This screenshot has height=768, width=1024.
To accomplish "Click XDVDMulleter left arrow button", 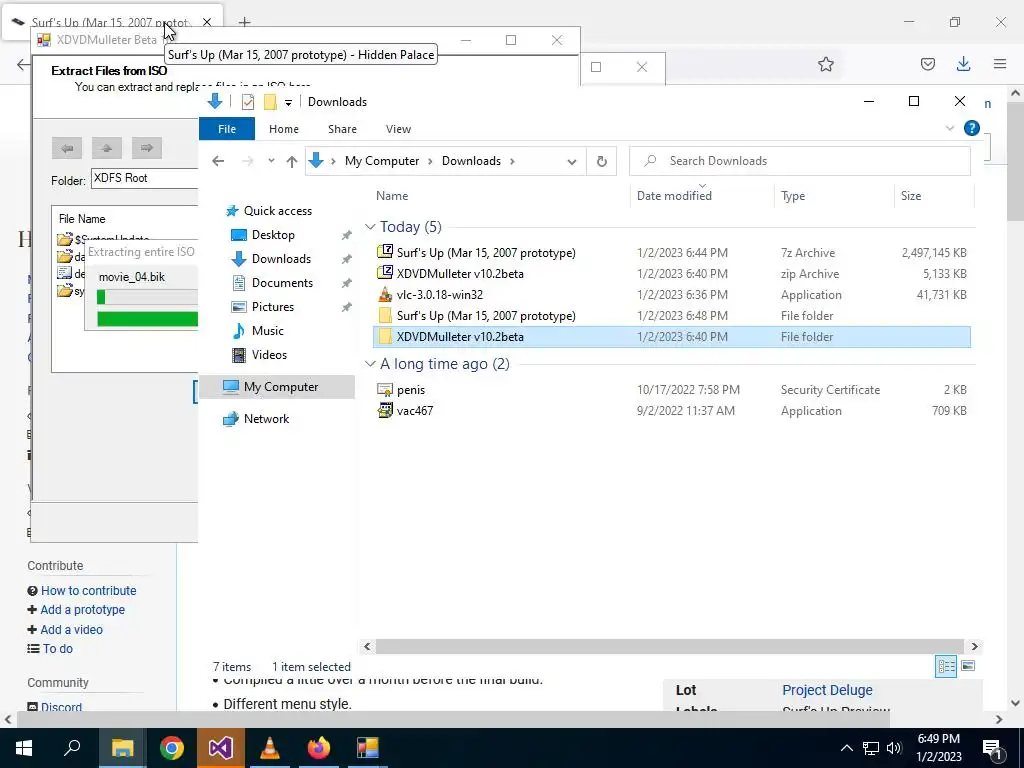I will [x=67, y=148].
